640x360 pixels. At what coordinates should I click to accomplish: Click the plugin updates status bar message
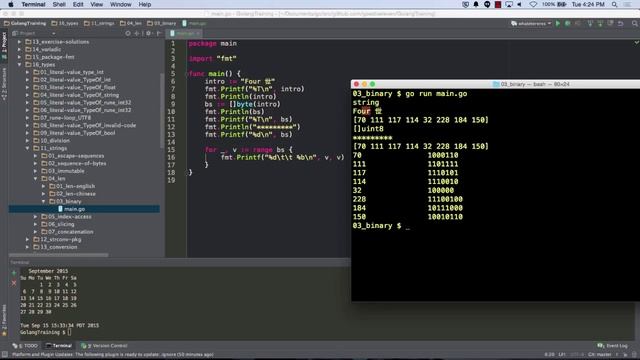tap(113, 355)
